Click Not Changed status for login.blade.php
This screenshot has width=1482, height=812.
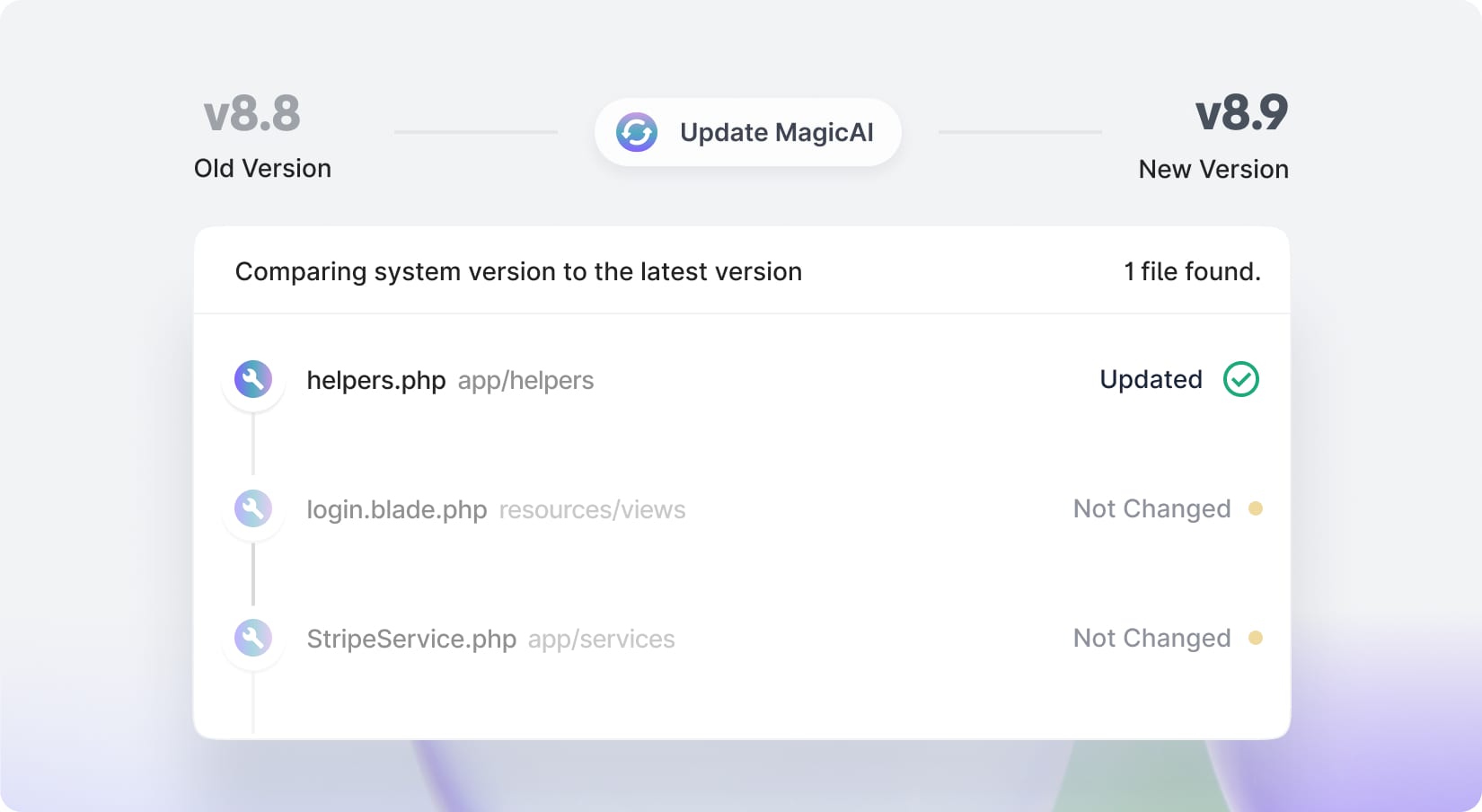[1151, 509]
